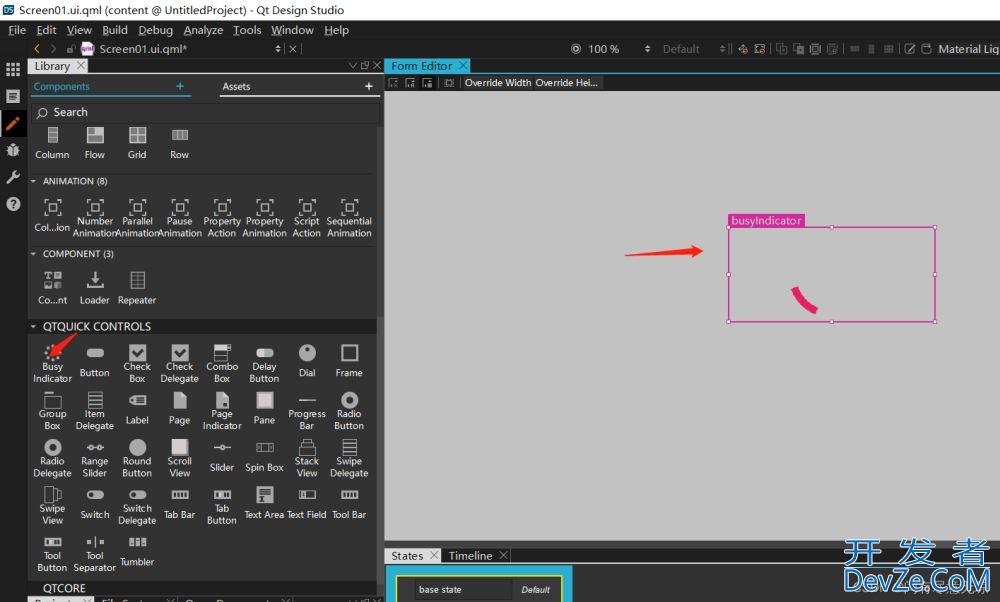
Task: Select the Delay Button component
Action: [264, 364]
